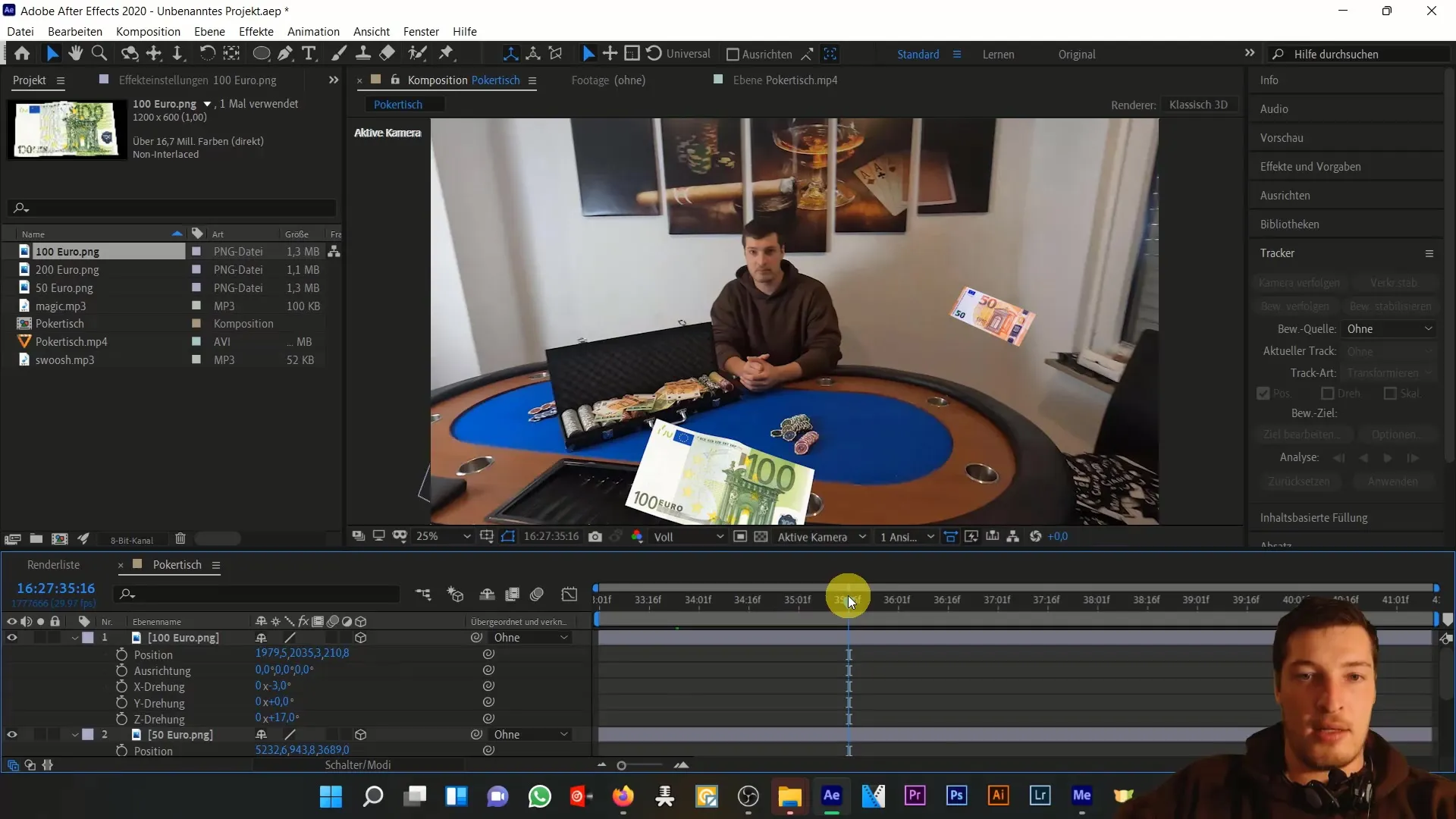The width and height of the screenshot is (1456, 819).
Task: Click label color swatch of 50 Euro.png layer
Action: coord(88,735)
